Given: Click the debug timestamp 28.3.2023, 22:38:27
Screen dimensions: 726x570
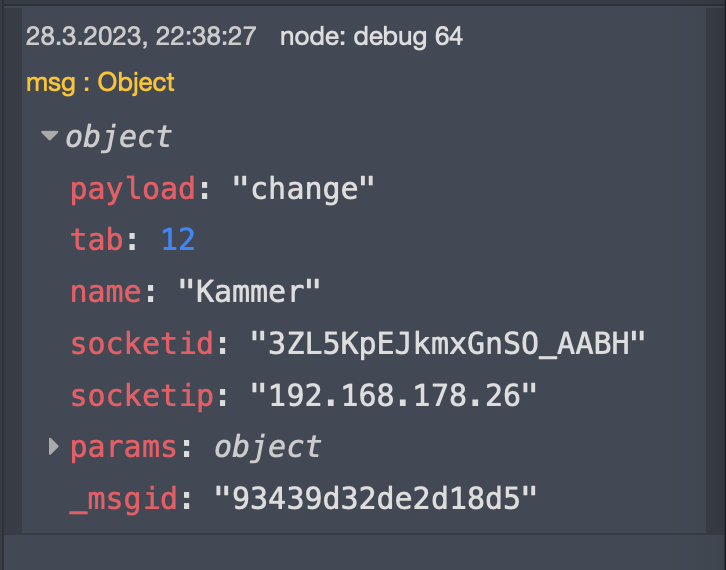Looking at the screenshot, I should click(140, 37).
